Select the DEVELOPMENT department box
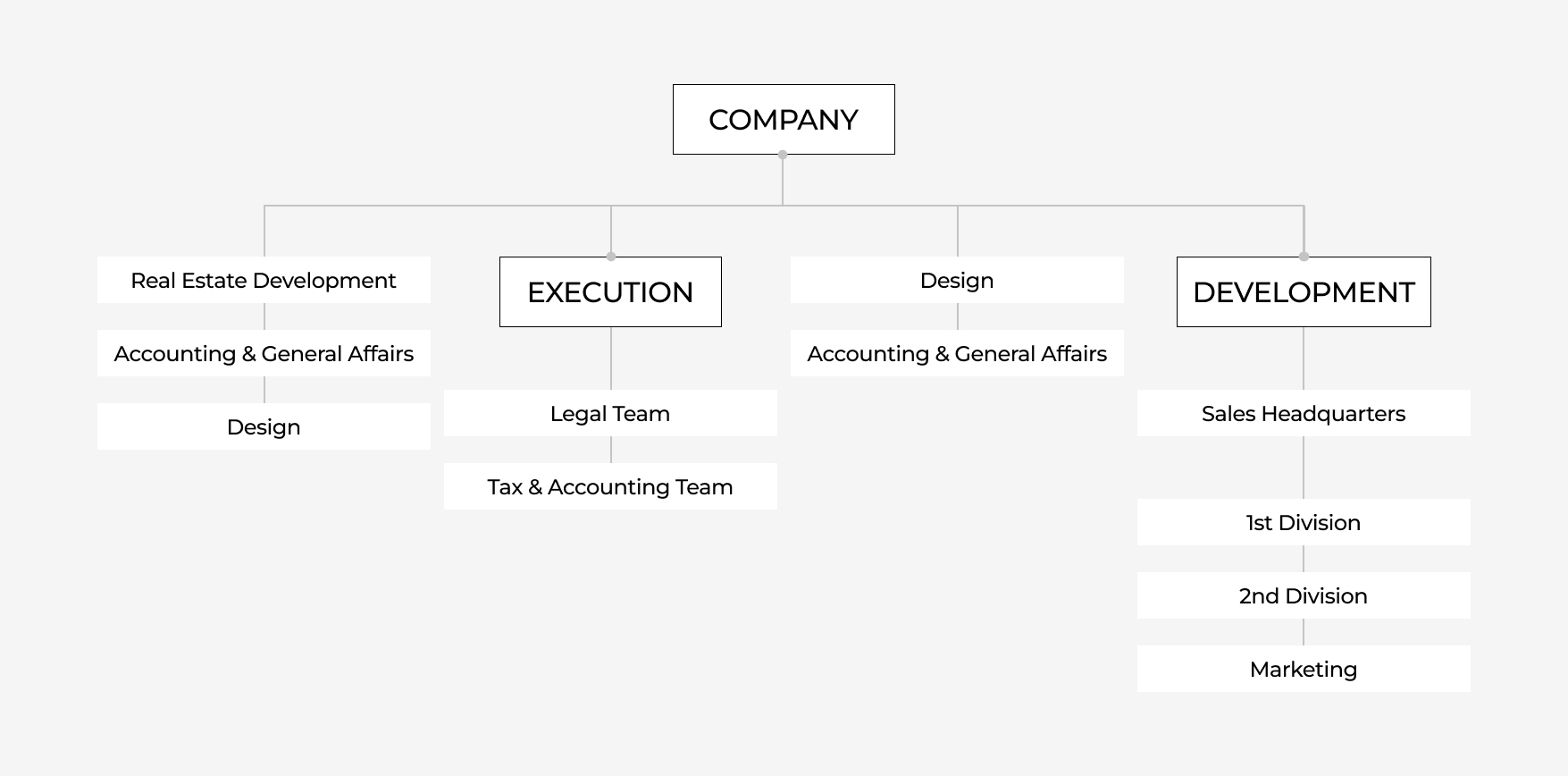Image resolution: width=1568 pixels, height=776 pixels. tap(1304, 292)
